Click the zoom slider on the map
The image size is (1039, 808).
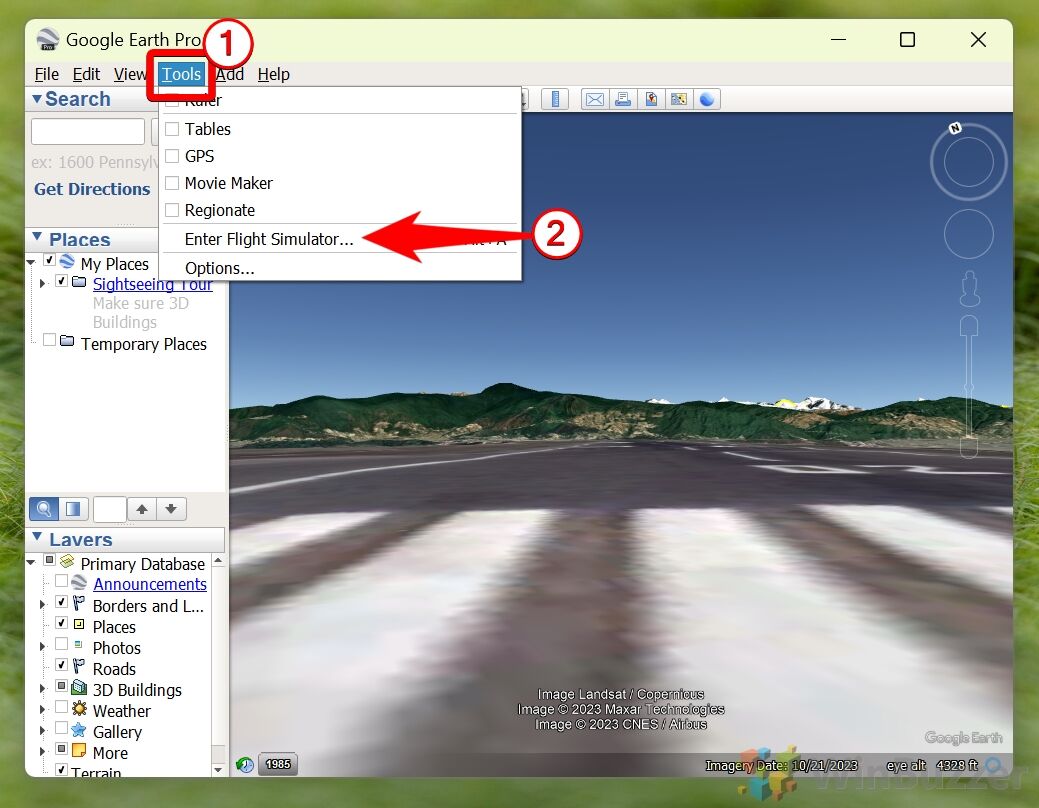(x=968, y=385)
